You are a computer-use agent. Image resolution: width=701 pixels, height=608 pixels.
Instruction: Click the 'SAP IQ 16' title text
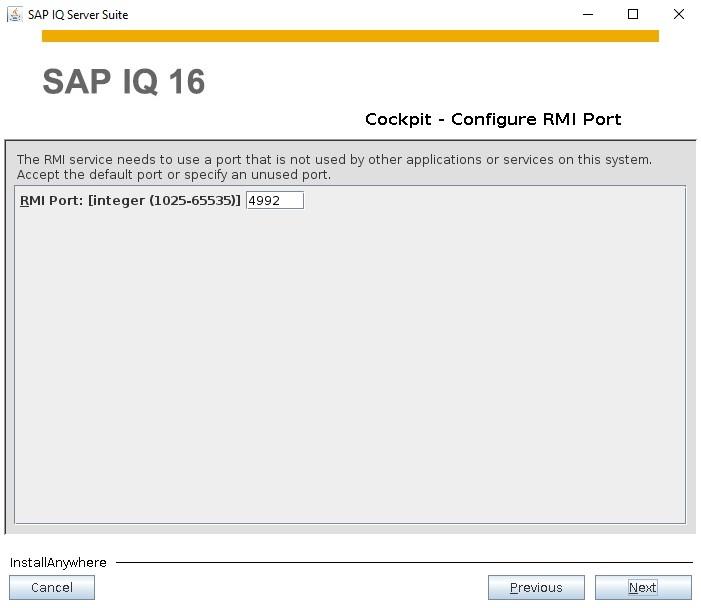pos(124,82)
